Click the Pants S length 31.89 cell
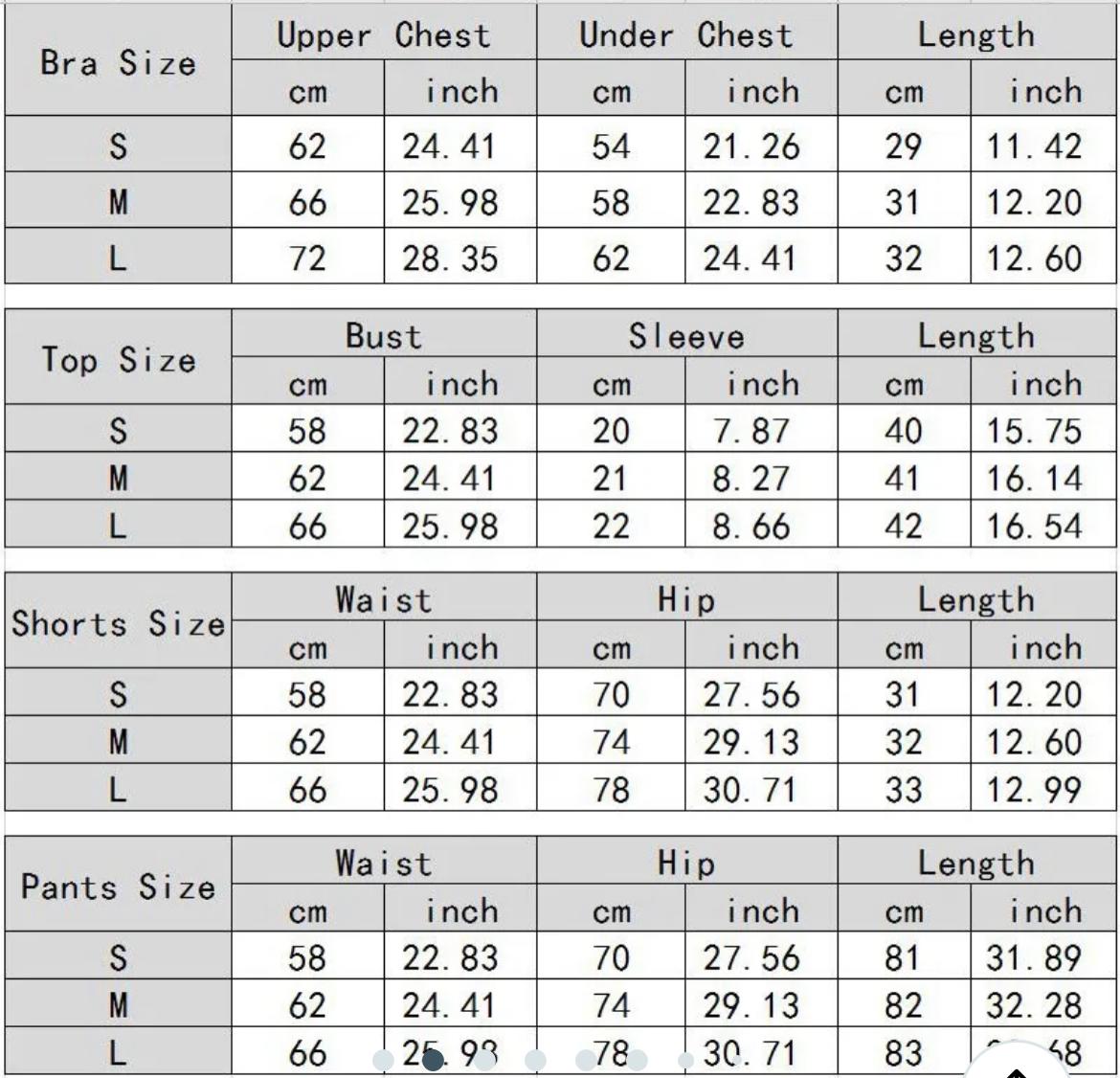The width and height of the screenshot is (1120, 1078). 1034,957
